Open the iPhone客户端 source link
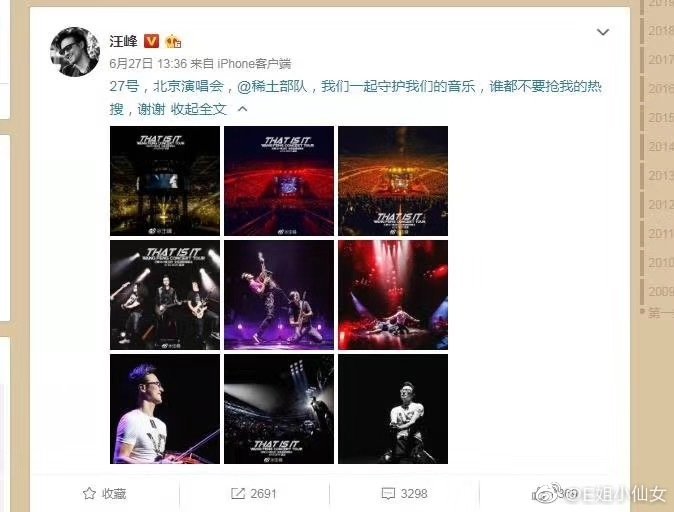The height and width of the screenshot is (512, 674). pos(254,64)
